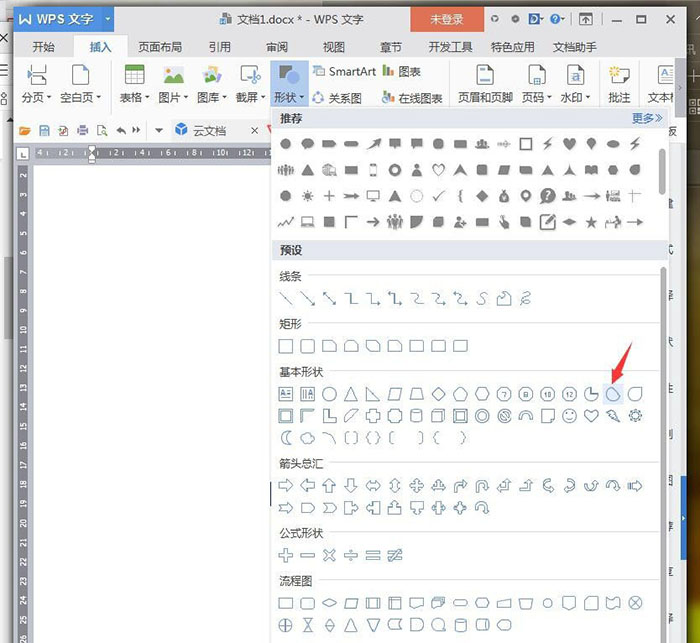The height and width of the screenshot is (643, 700).
Task: Select the right triangle basic shape
Action: coord(373,394)
